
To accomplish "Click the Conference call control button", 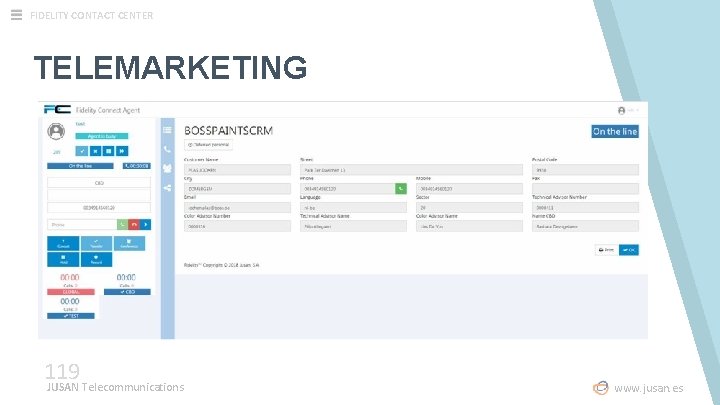I will tap(129, 243).
